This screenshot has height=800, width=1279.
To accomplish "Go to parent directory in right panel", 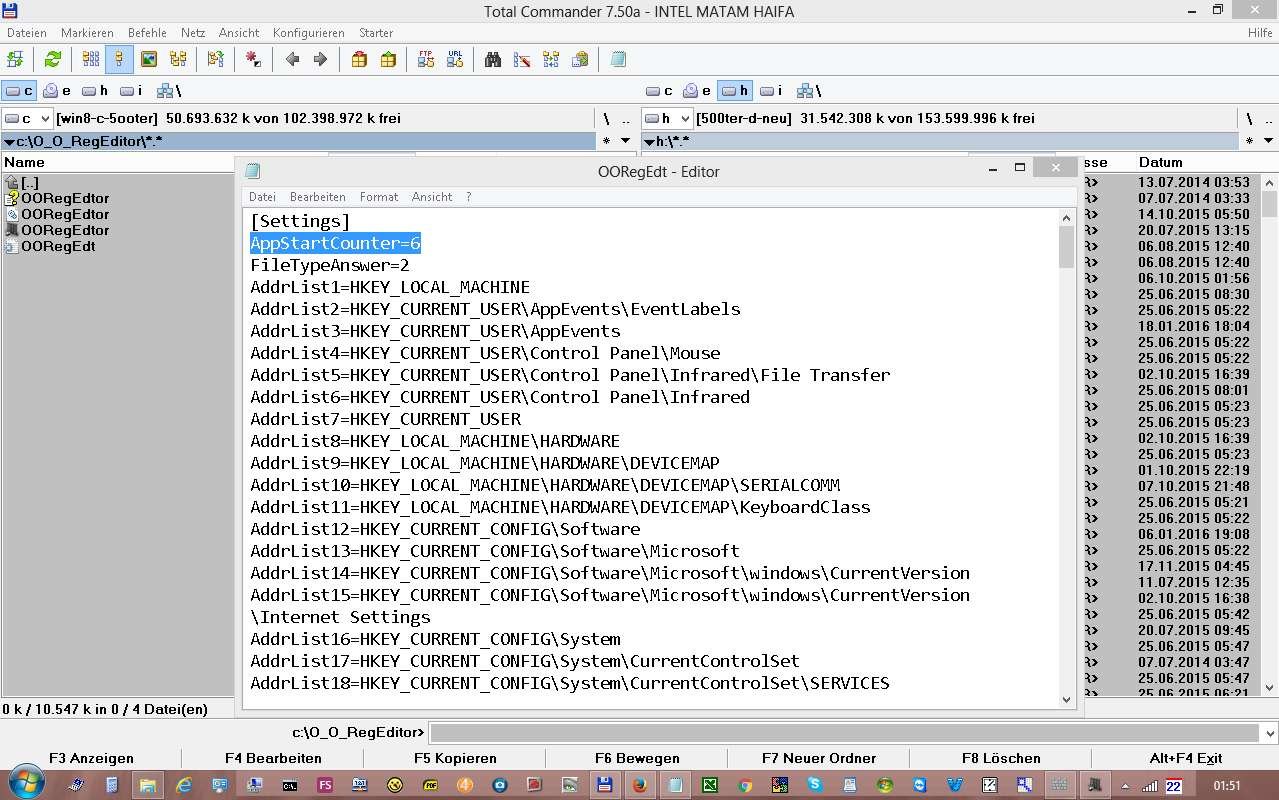I will pyautogui.click(x=1267, y=118).
